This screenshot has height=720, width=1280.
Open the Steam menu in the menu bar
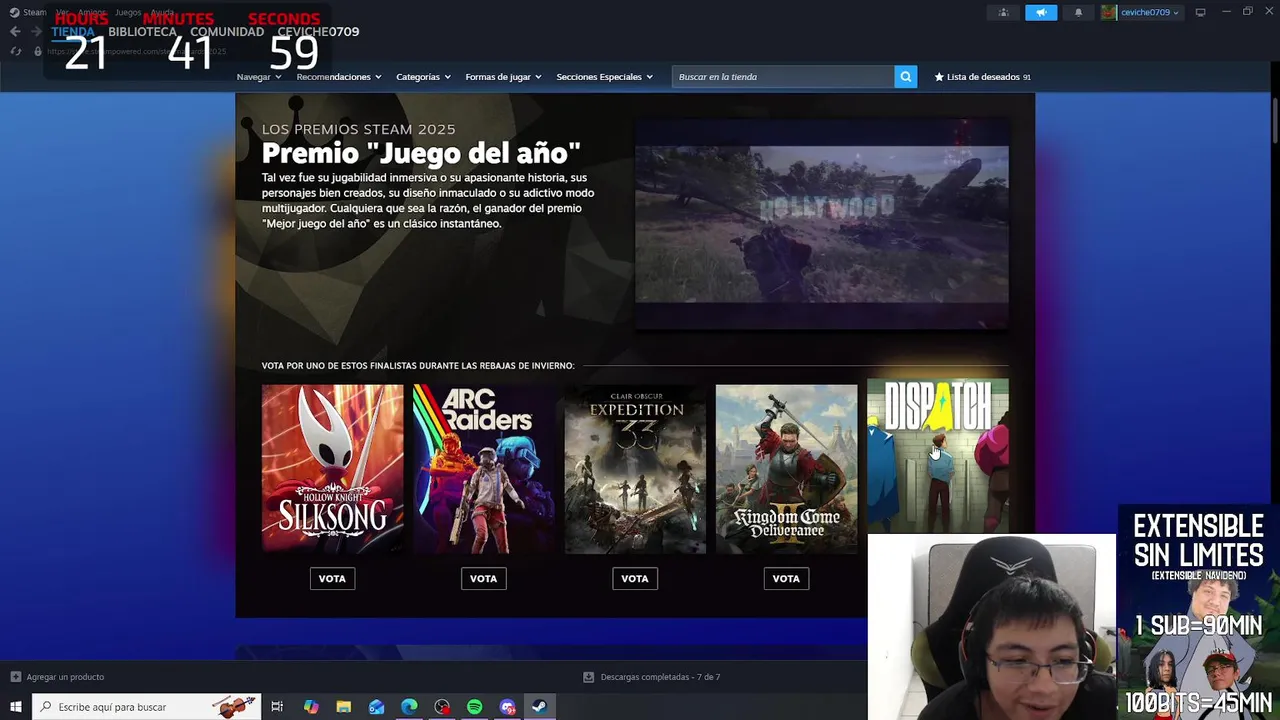point(35,12)
